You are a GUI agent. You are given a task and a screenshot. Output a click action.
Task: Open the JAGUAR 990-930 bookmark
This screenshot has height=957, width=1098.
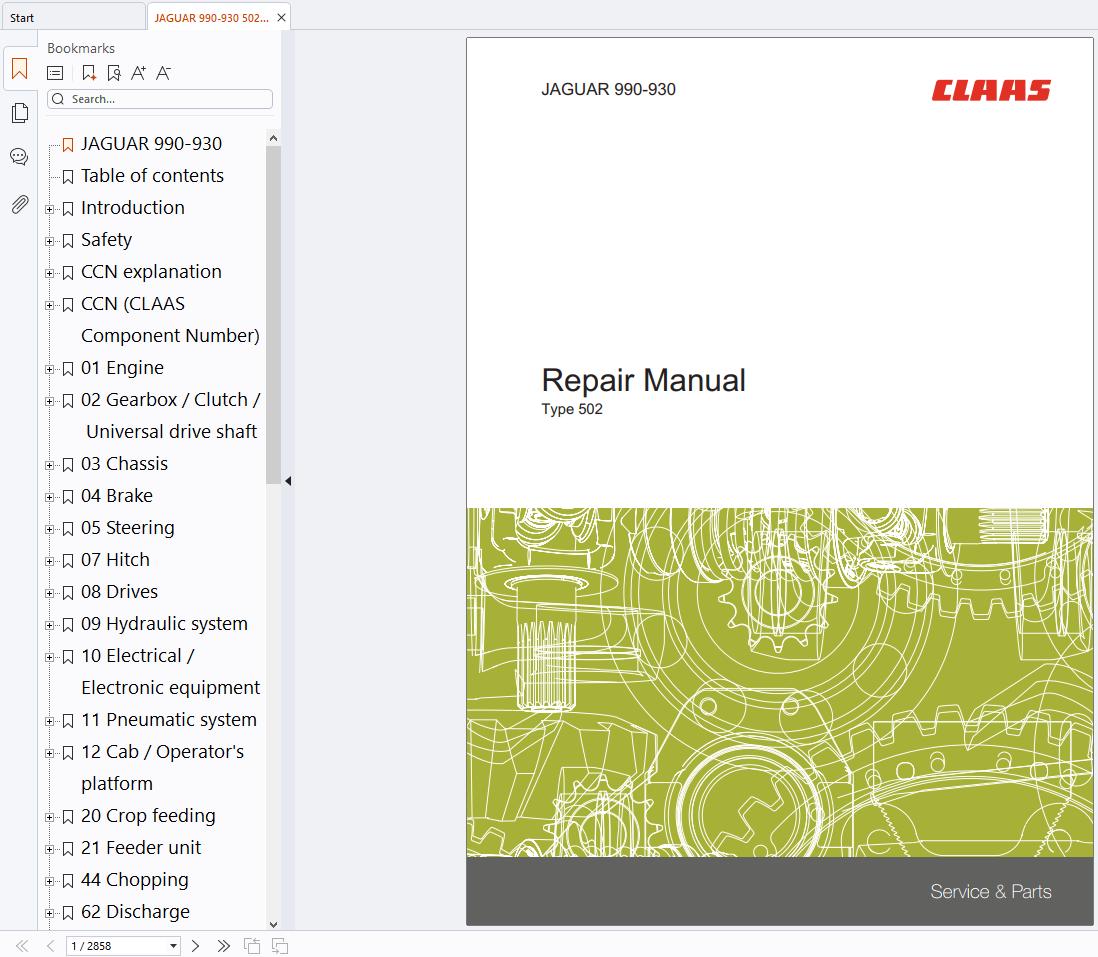[151, 144]
